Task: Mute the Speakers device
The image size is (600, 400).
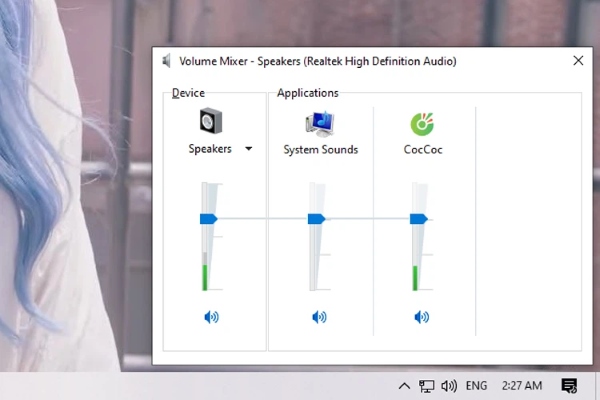Action: (x=211, y=317)
